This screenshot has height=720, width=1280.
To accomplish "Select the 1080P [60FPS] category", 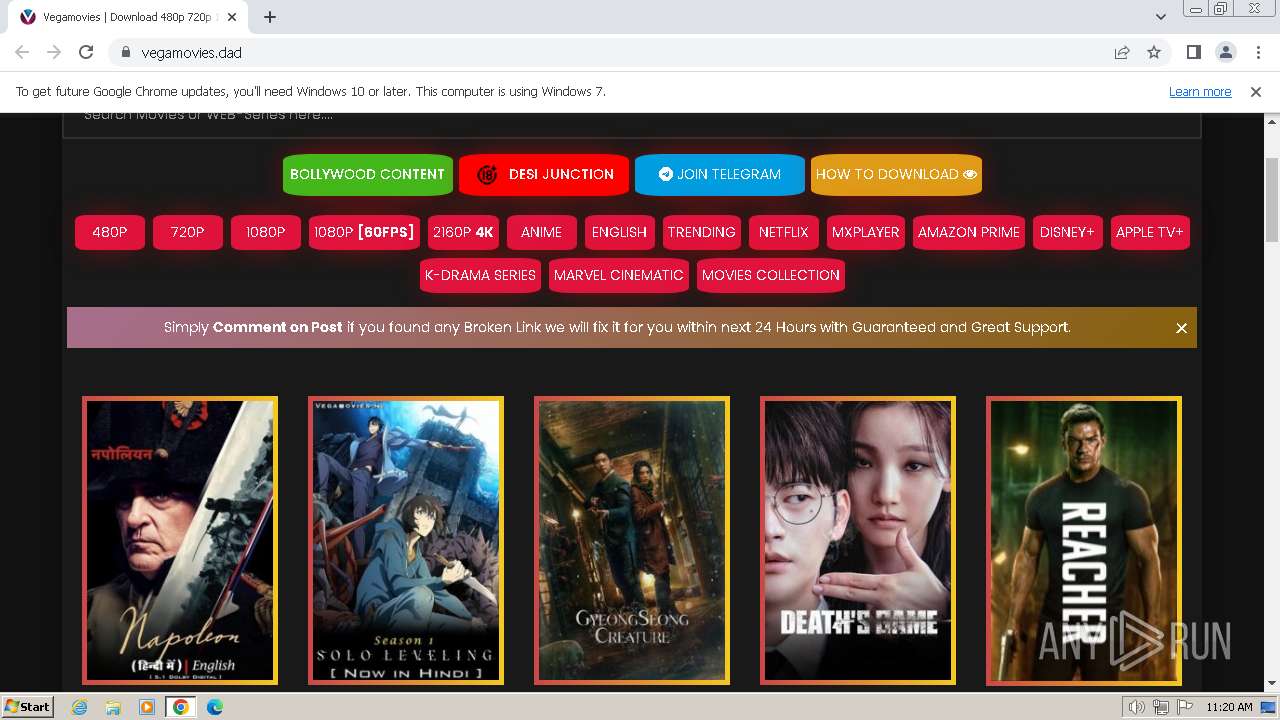I will click(x=364, y=232).
